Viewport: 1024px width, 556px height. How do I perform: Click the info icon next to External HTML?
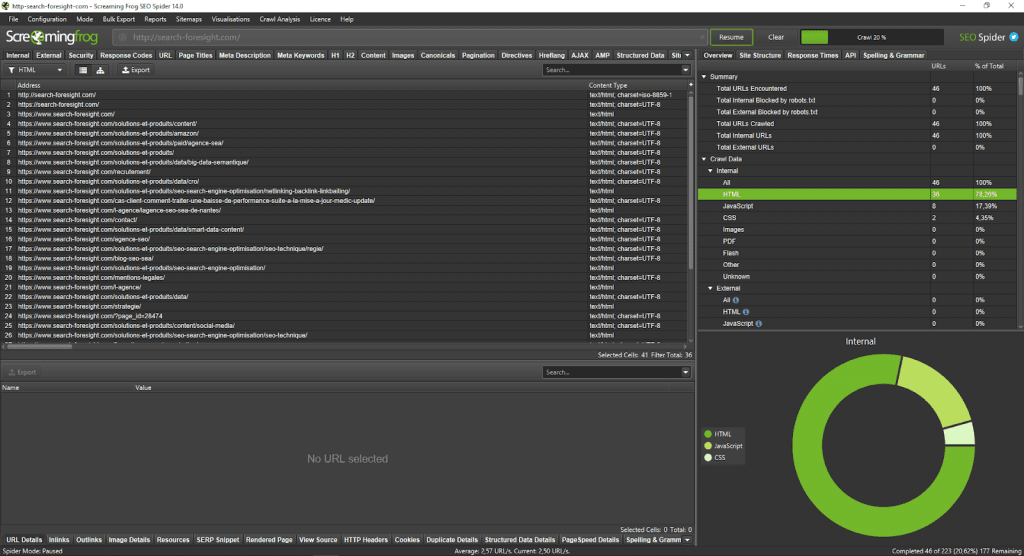click(x=746, y=312)
